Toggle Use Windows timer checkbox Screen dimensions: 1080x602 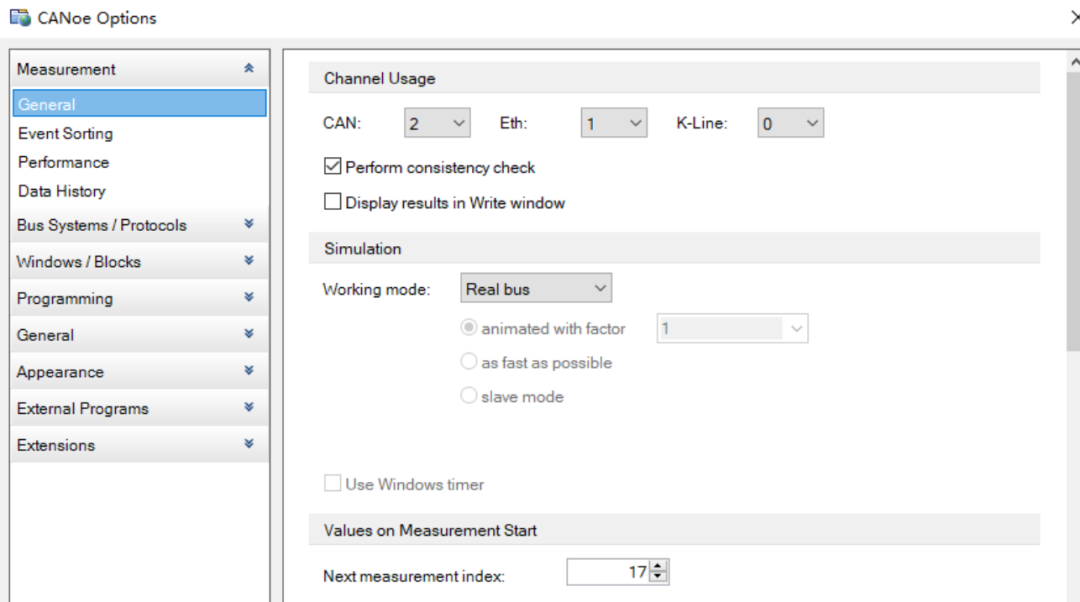click(333, 483)
